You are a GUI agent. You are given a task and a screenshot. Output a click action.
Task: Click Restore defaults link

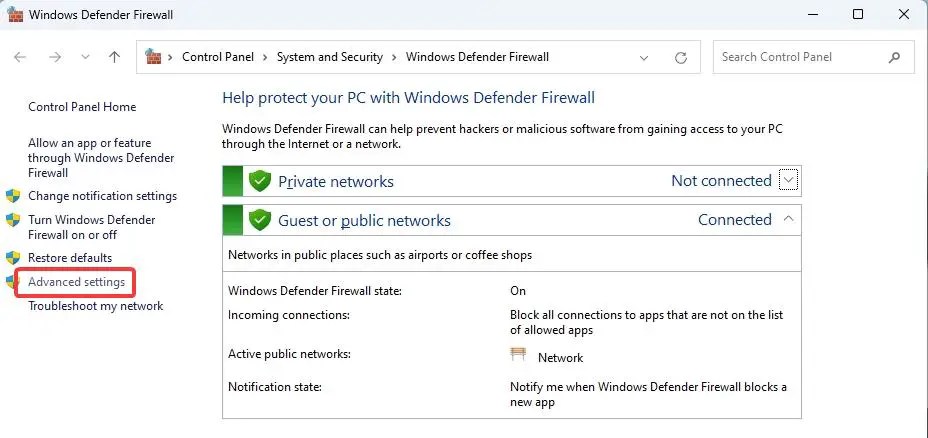70,258
